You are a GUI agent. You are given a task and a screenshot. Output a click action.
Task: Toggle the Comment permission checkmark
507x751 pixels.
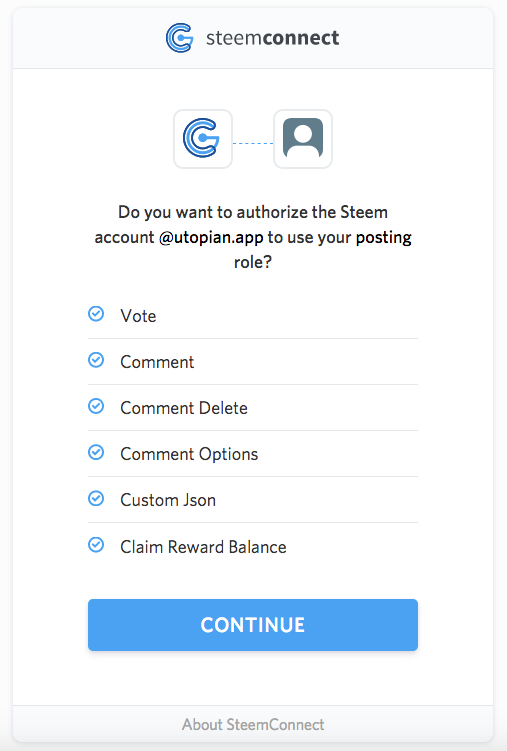click(x=96, y=360)
